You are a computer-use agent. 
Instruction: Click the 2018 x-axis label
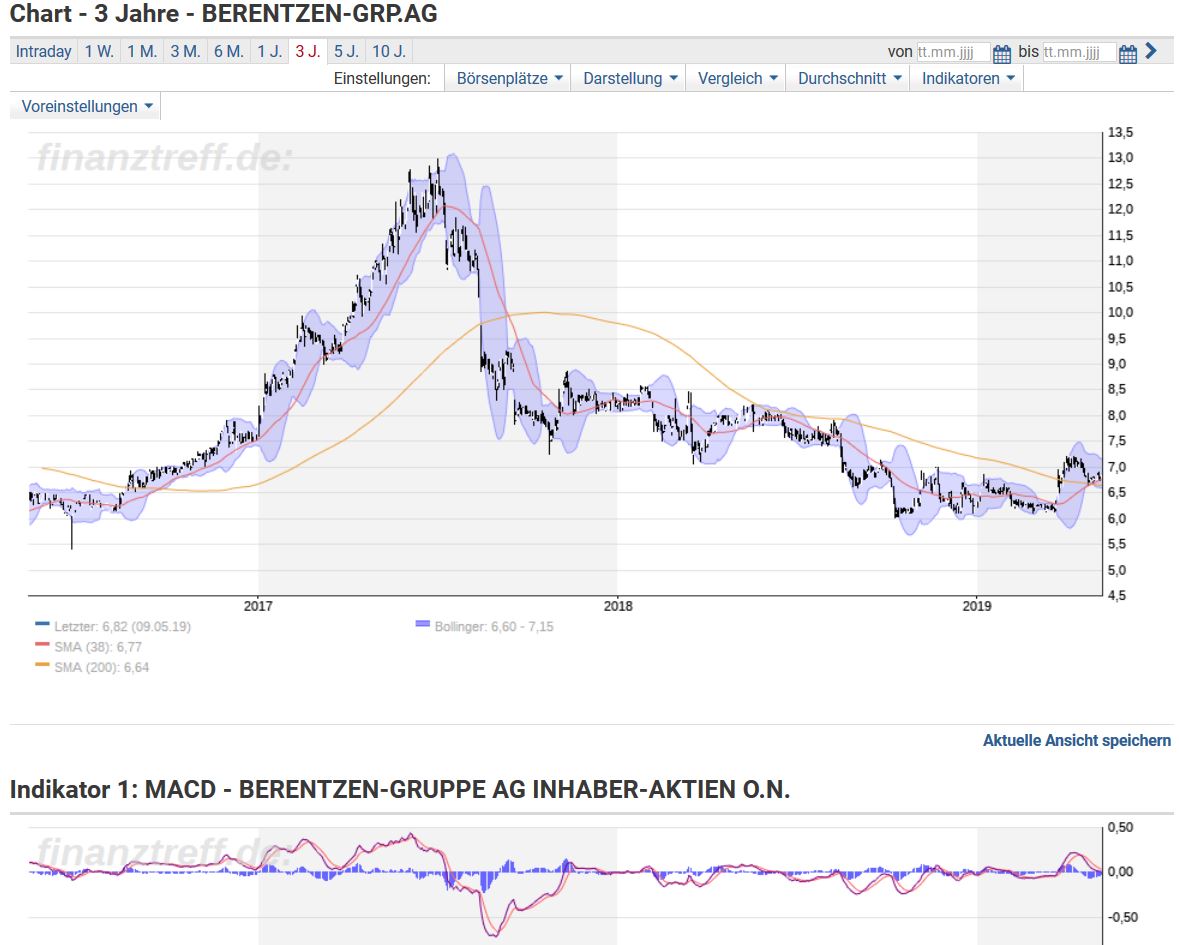click(x=618, y=606)
